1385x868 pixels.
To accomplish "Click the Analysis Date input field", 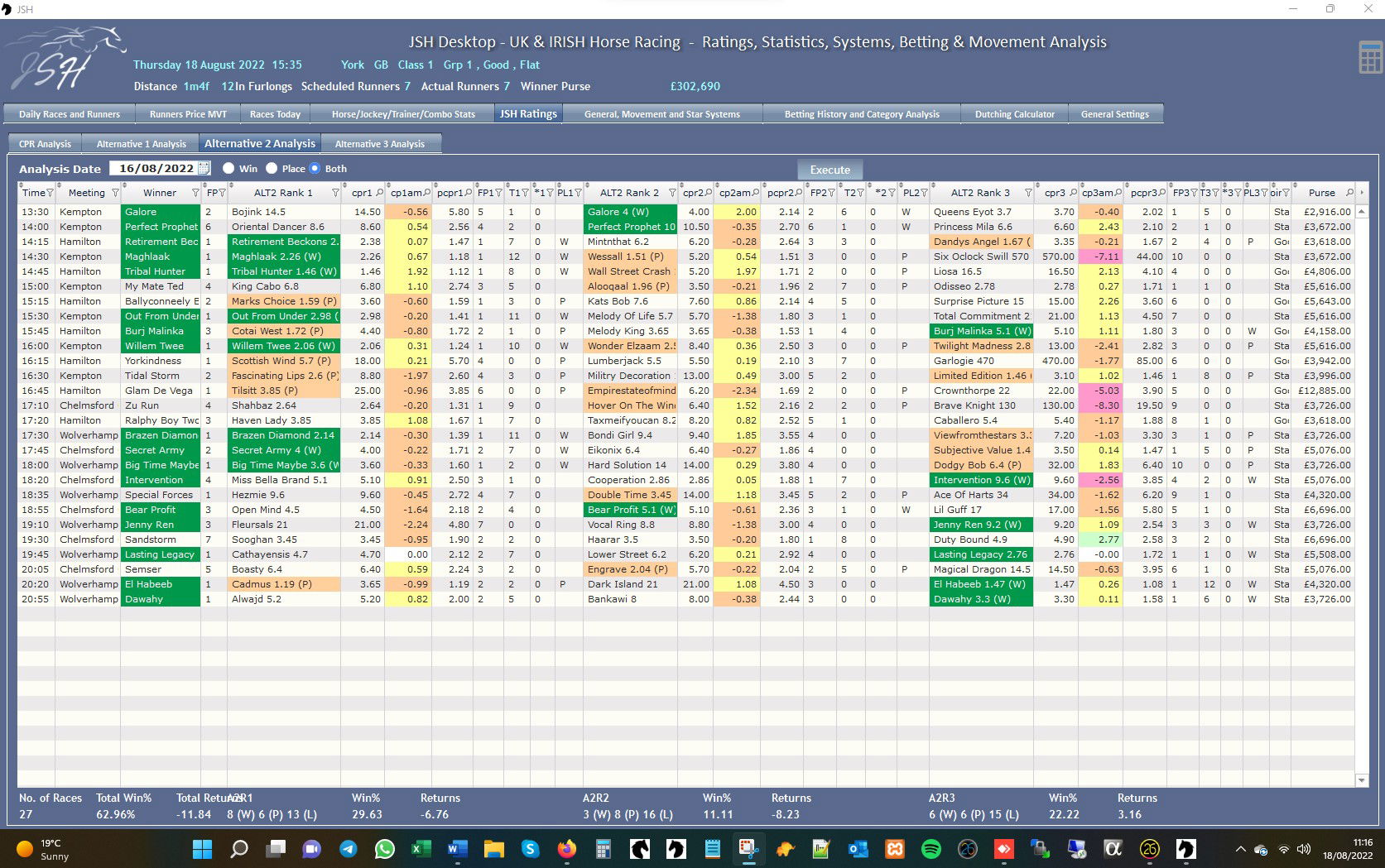I will pyautogui.click(x=155, y=168).
